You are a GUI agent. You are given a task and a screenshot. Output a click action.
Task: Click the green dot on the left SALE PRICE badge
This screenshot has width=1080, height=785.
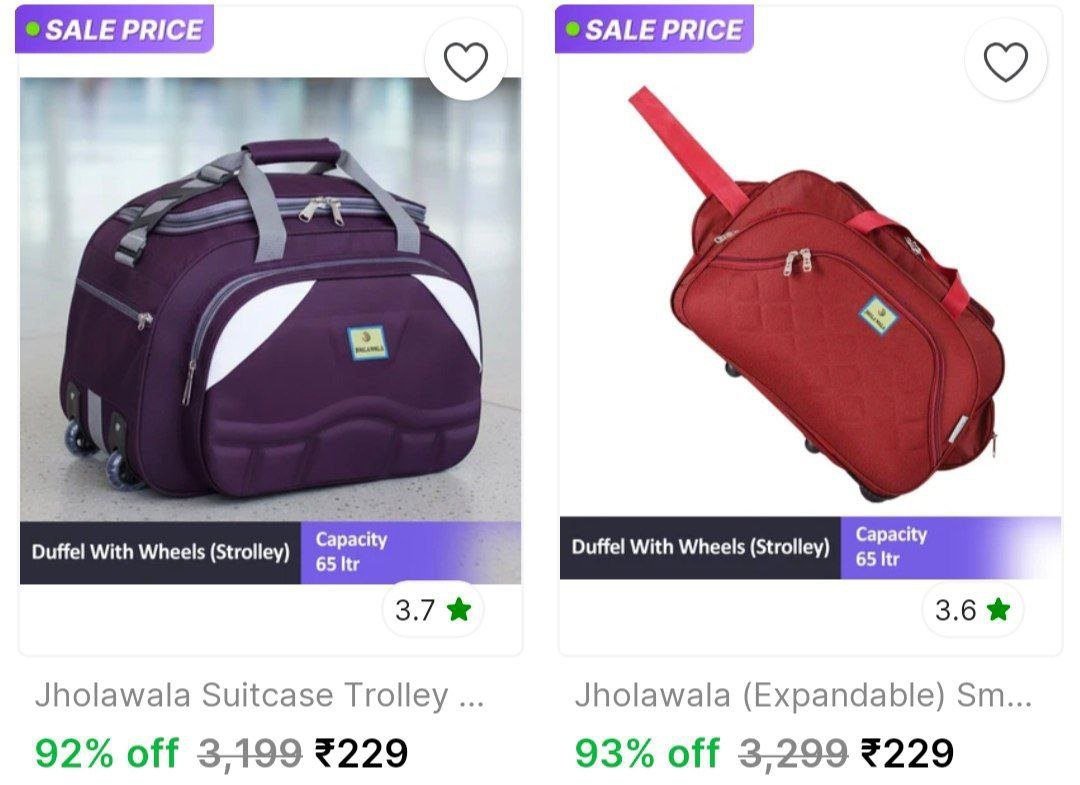point(31,28)
